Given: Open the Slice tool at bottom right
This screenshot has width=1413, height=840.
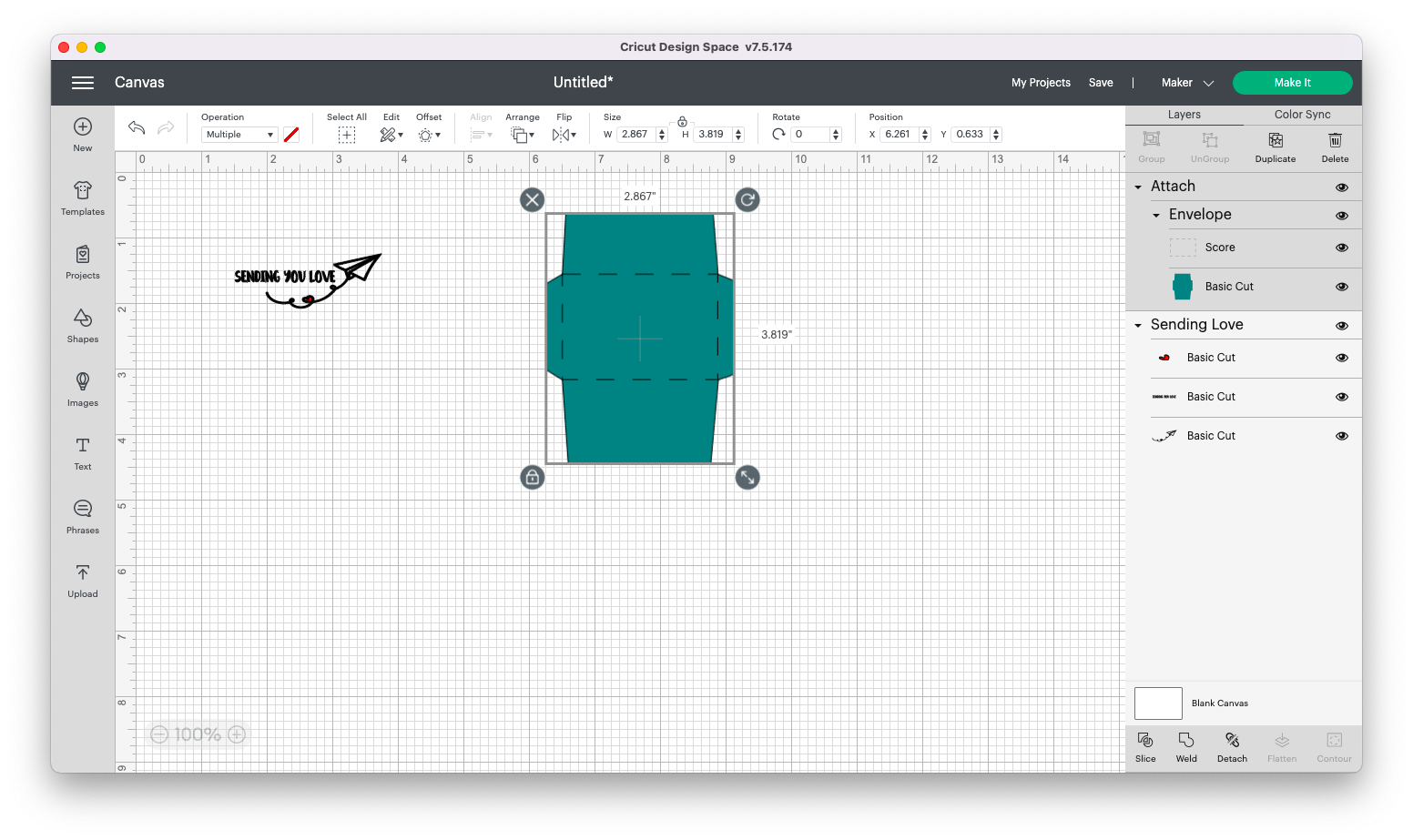Looking at the screenshot, I should (1144, 746).
